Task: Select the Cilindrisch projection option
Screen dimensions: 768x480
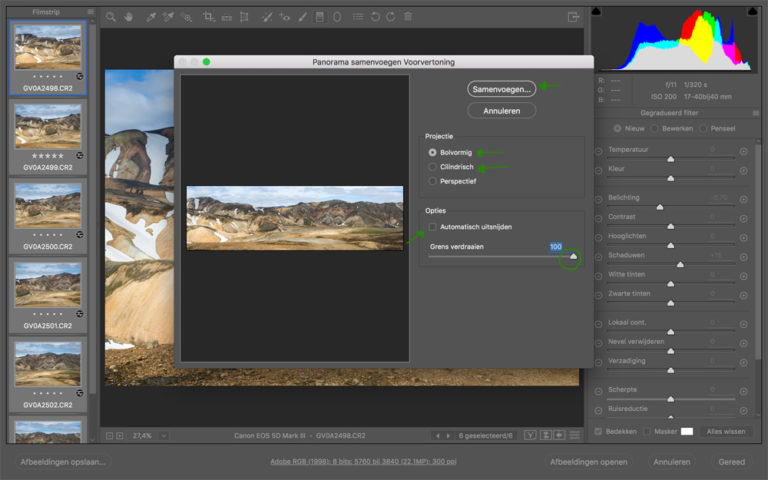Action: 433,167
